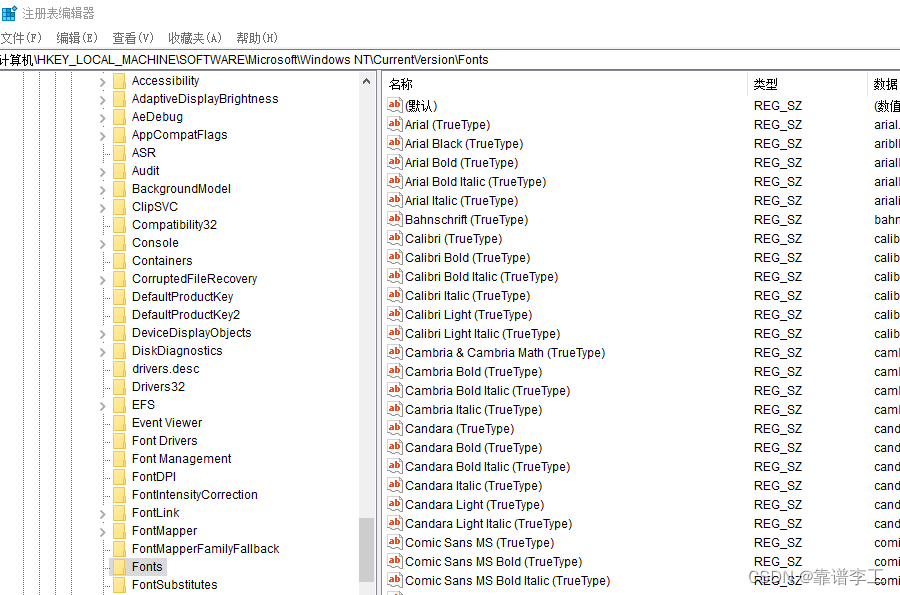Click the folder icon beside Fonts key
This screenshot has width=900, height=595.
(x=119, y=567)
